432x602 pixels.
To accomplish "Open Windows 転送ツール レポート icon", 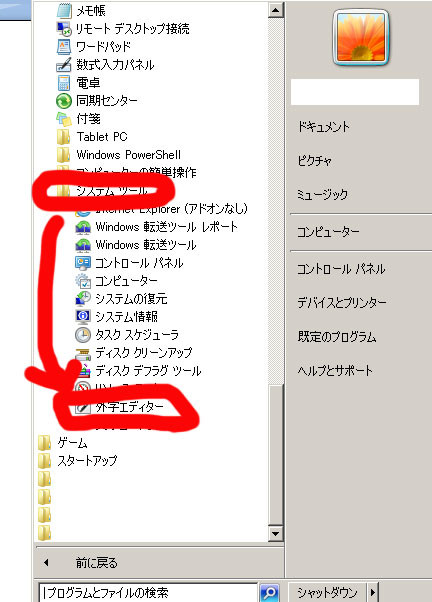I will click(x=83, y=227).
